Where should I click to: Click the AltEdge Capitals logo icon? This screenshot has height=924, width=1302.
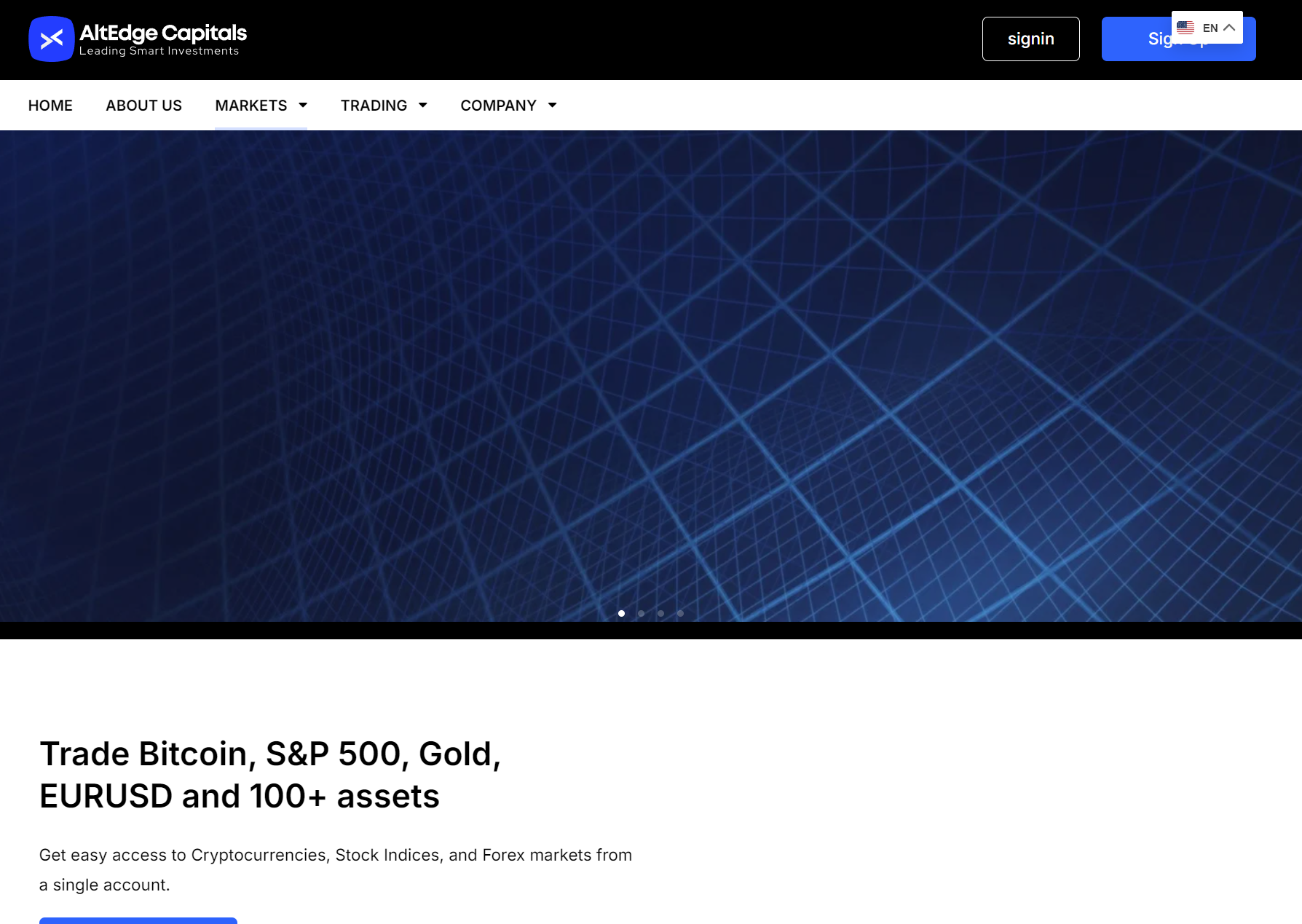51,39
